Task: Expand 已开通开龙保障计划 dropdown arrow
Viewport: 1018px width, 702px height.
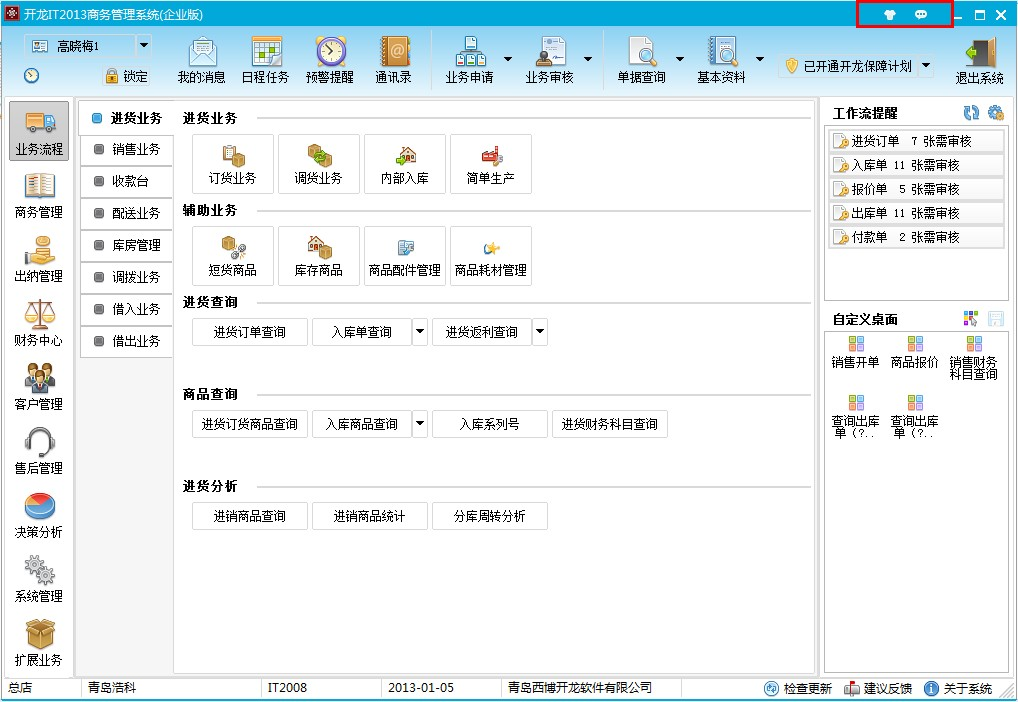Action: coord(926,66)
